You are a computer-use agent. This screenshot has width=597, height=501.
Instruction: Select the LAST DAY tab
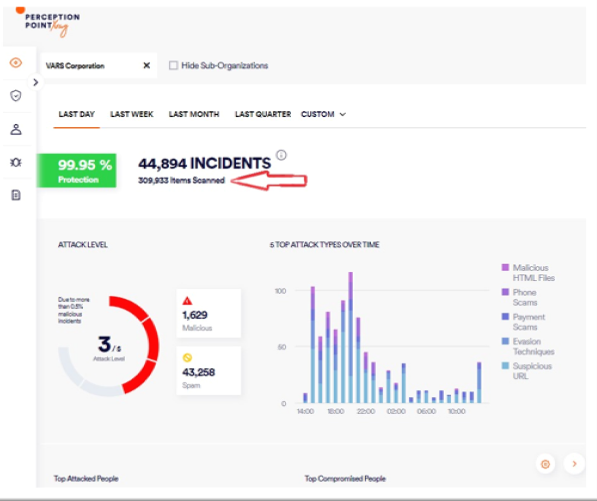tap(77, 114)
